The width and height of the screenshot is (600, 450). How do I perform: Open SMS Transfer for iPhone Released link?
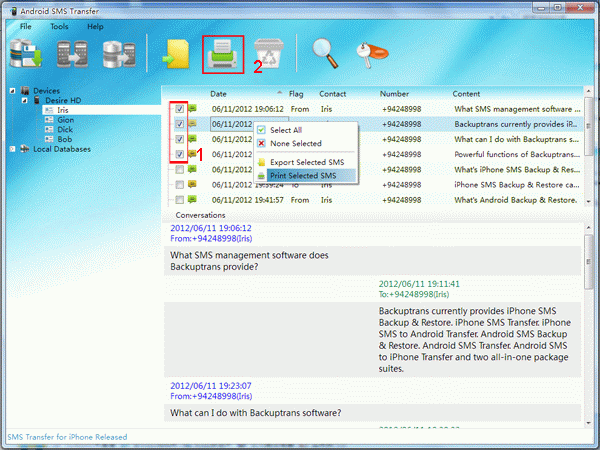point(67,437)
